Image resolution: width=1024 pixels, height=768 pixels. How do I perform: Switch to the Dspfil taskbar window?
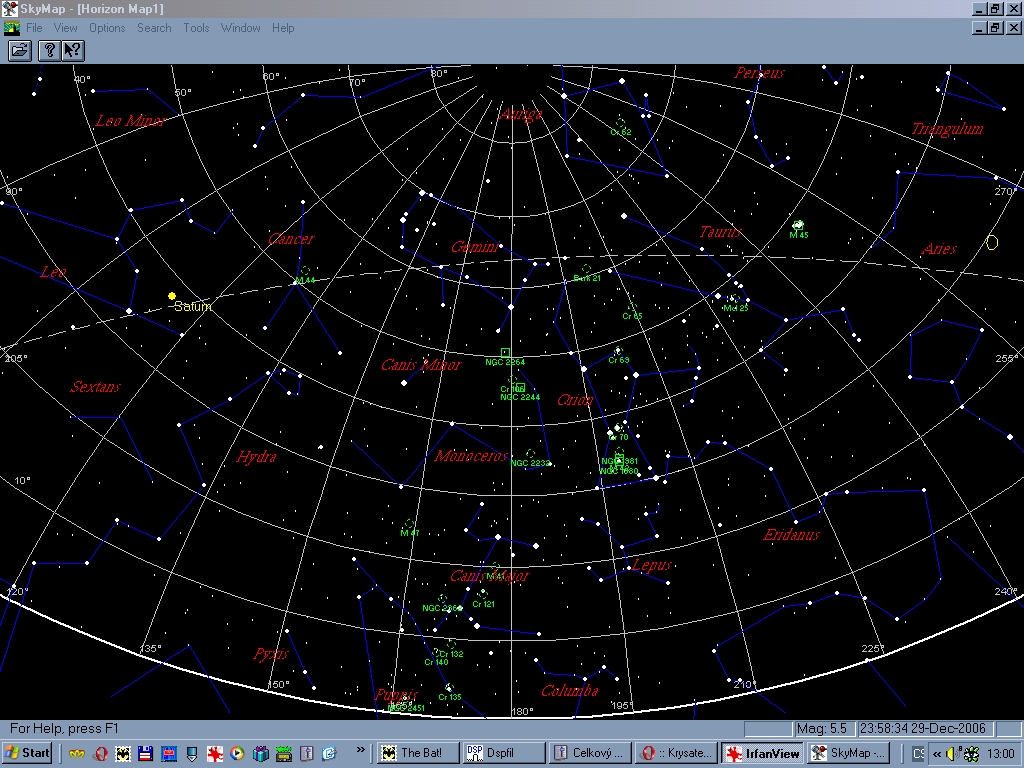(504, 754)
